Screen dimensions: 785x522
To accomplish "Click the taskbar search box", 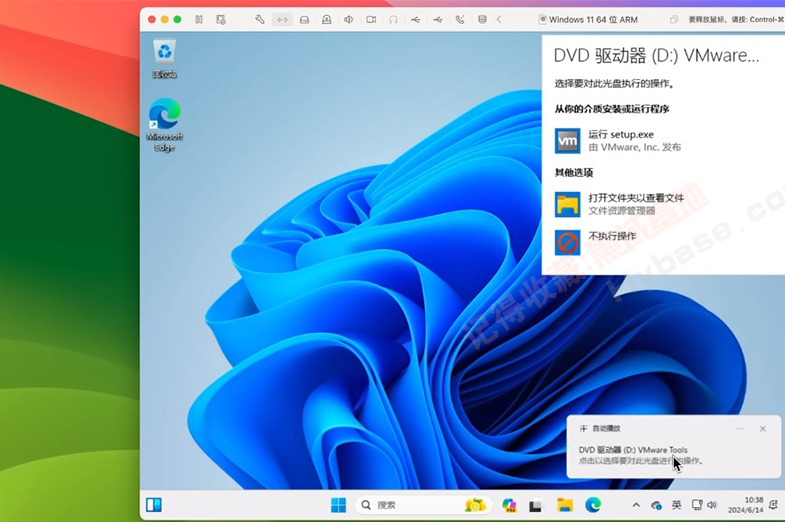I will (x=422, y=505).
